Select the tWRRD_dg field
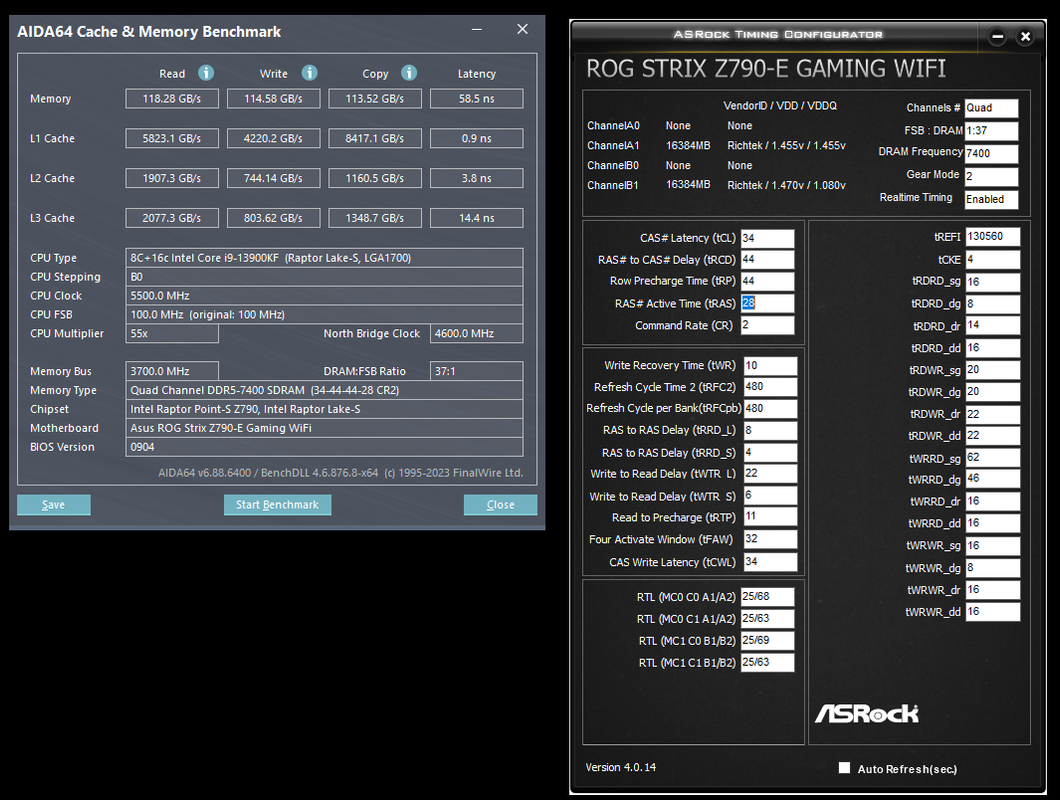Screen dimensions: 1060x800 (x=992, y=479)
